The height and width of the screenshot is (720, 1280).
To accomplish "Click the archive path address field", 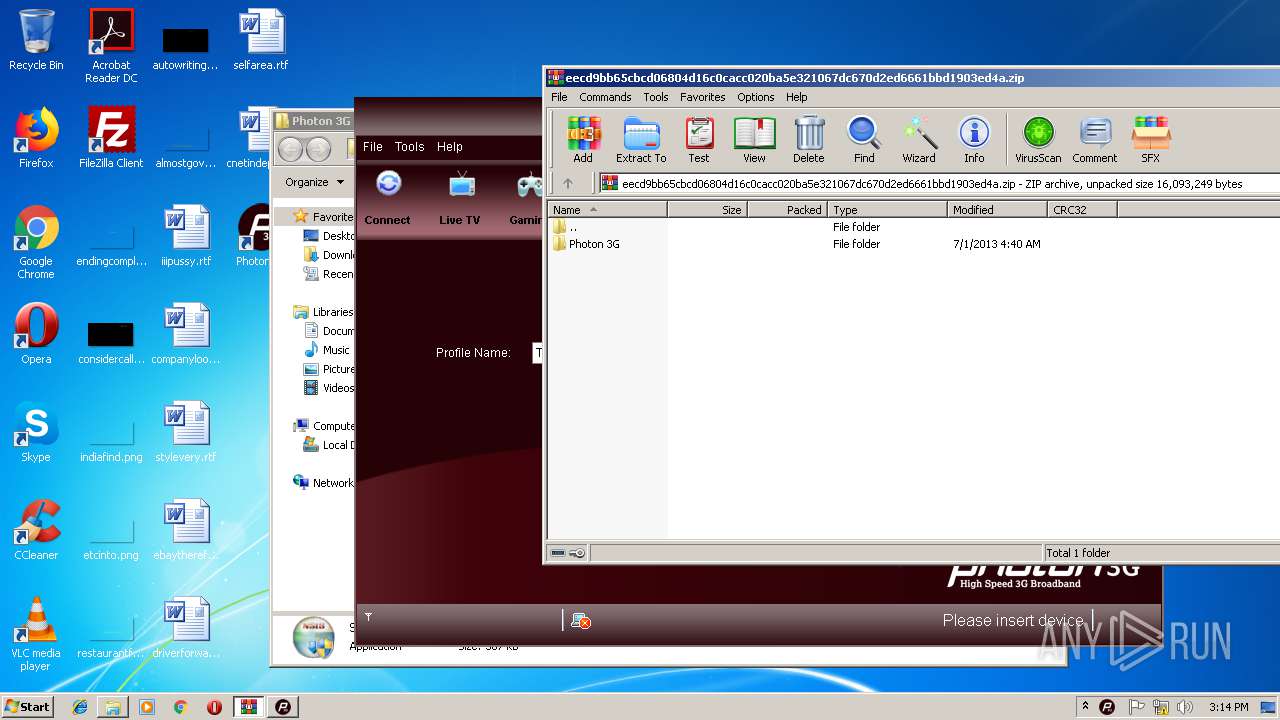I will tap(939, 184).
